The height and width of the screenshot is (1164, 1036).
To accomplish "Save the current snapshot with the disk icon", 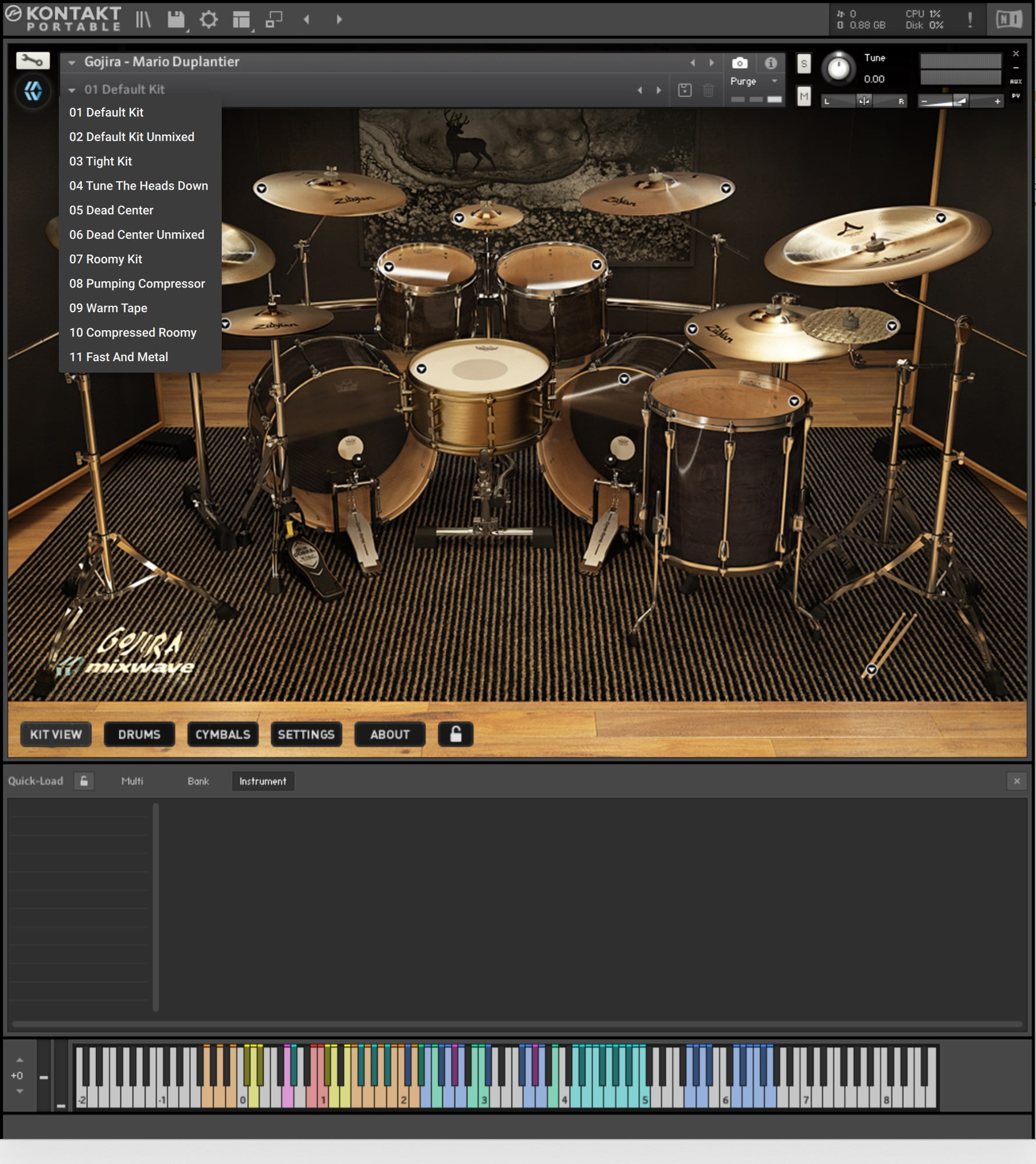I will click(684, 90).
